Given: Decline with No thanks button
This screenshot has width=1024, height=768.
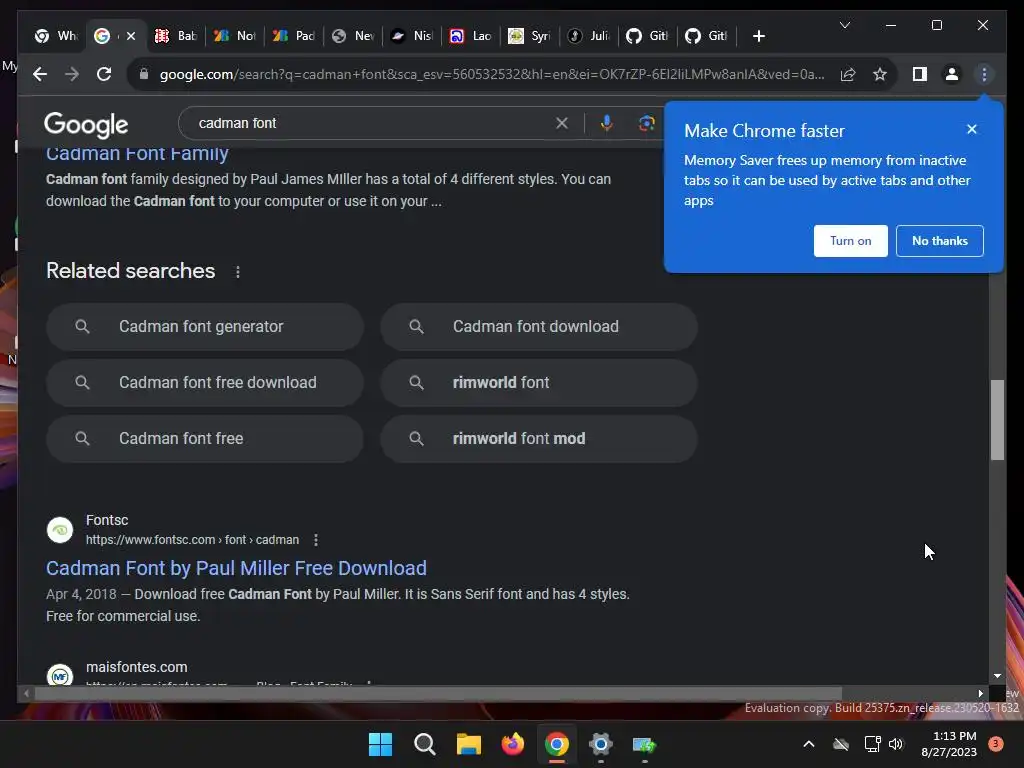Looking at the screenshot, I should pos(940,241).
